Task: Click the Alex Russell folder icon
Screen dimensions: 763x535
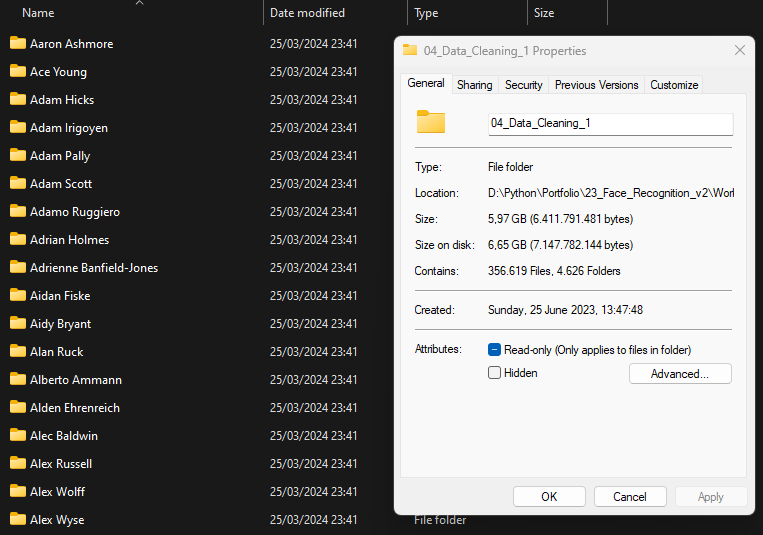Action: coord(18,463)
